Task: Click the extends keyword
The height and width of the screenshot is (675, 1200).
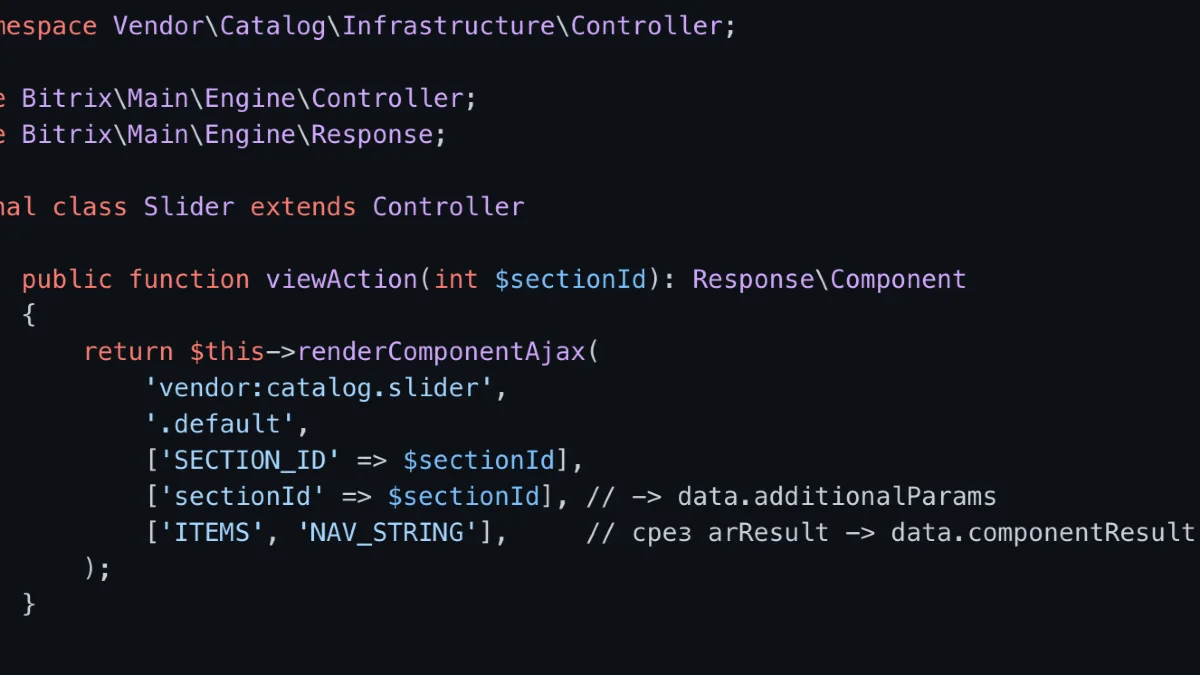Action: click(303, 207)
